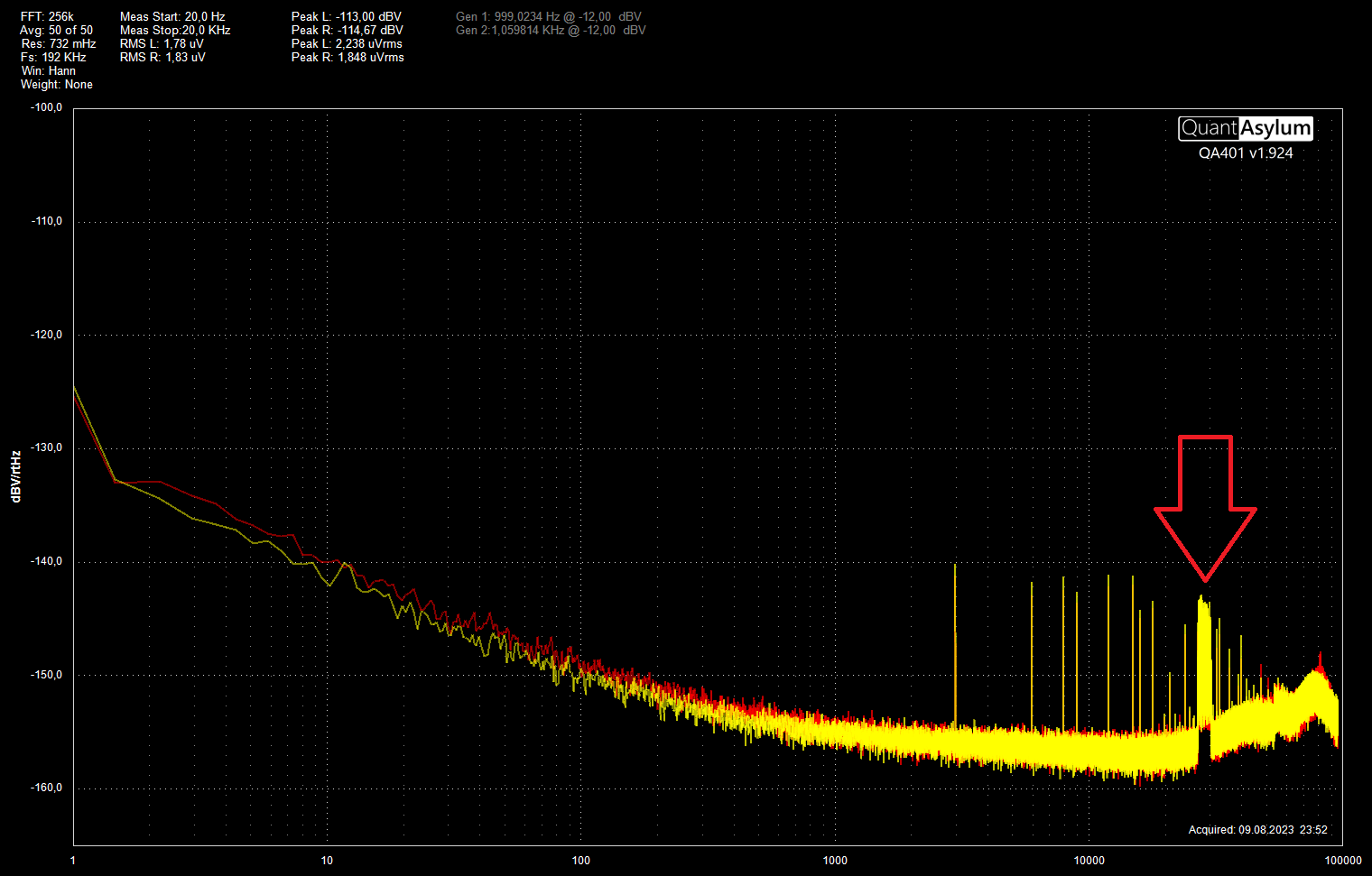The height and width of the screenshot is (876, 1372).
Task: Select the Win: Hann window setting
Action: pyautogui.click(x=48, y=70)
